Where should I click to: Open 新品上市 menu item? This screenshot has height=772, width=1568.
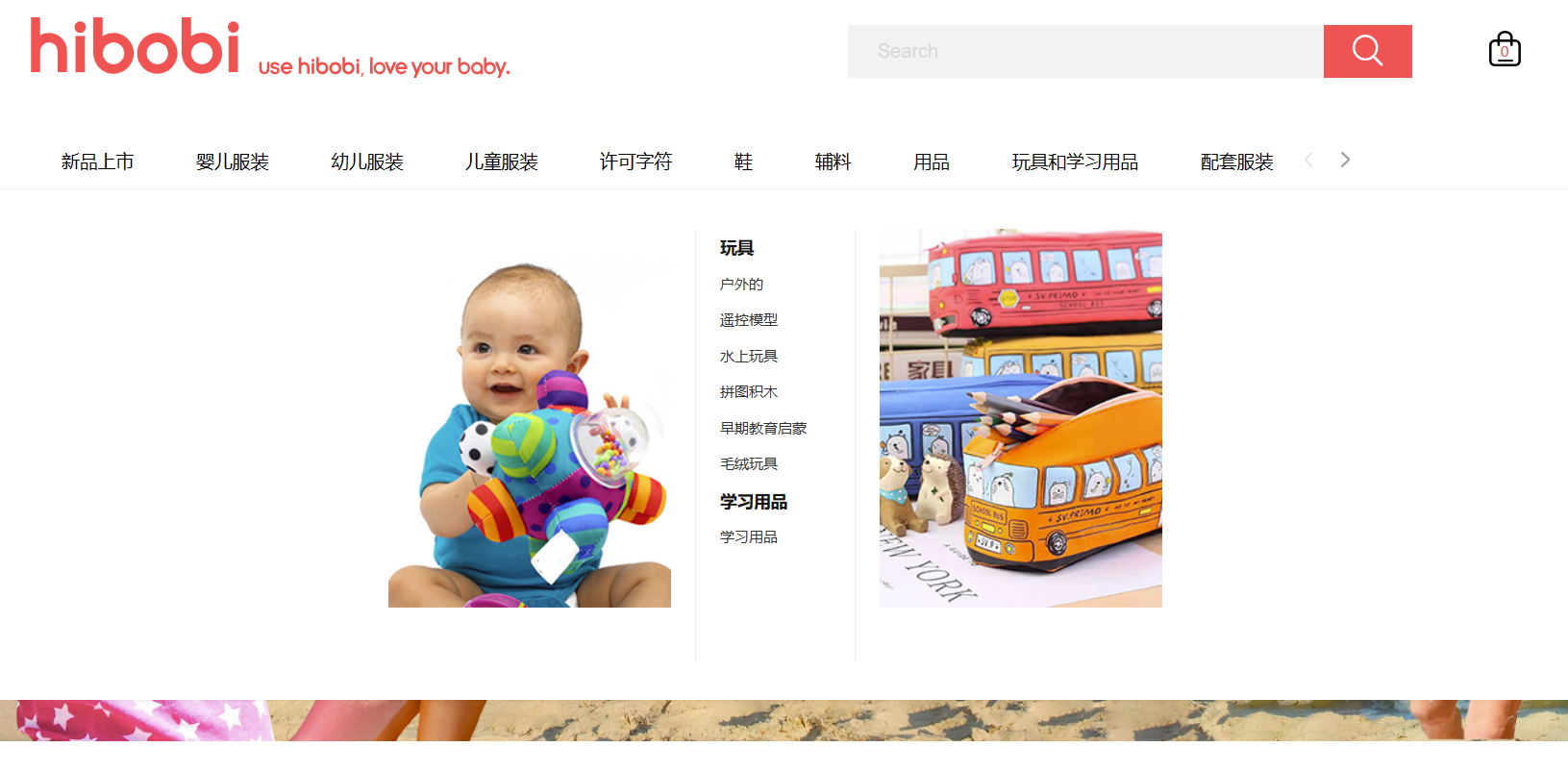point(97,162)
